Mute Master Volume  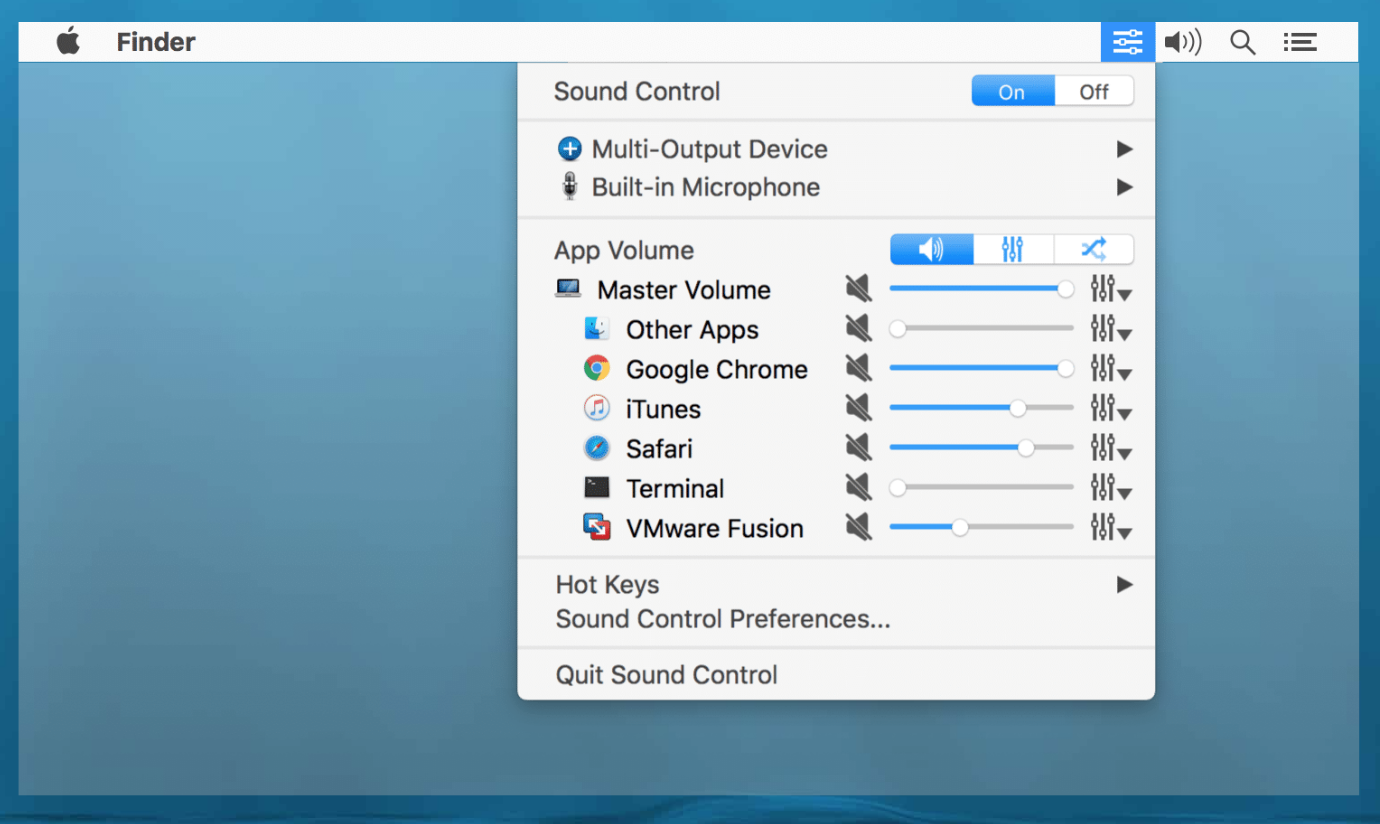point(858,289)
